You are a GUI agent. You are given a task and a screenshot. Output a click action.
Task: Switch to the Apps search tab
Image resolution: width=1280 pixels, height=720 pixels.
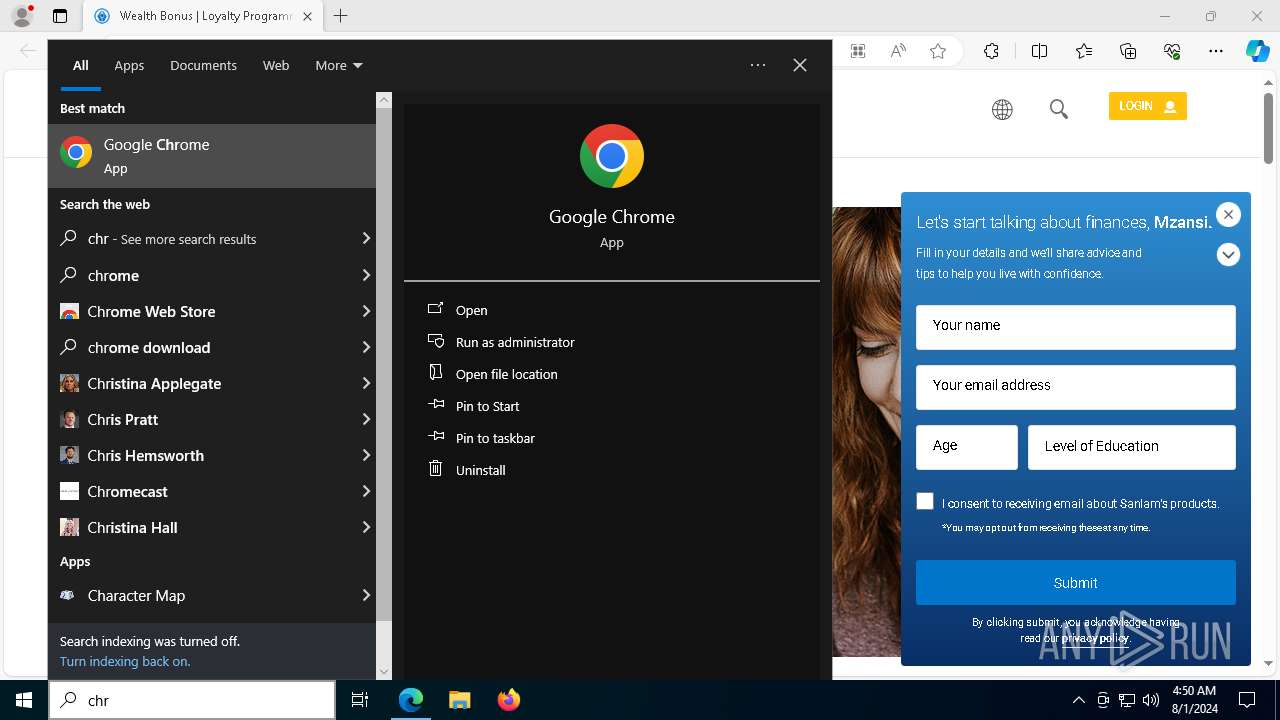coord(129,65)
